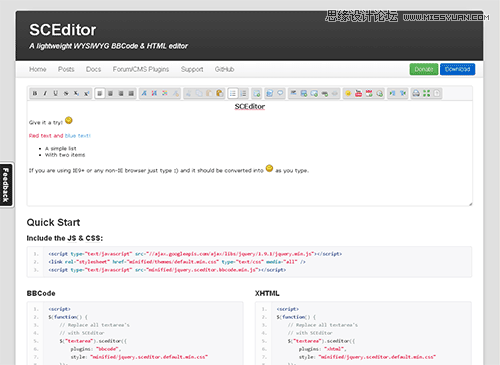
Task: Click the cut icon
Action: pyautogui.click(x=188, y=93)
